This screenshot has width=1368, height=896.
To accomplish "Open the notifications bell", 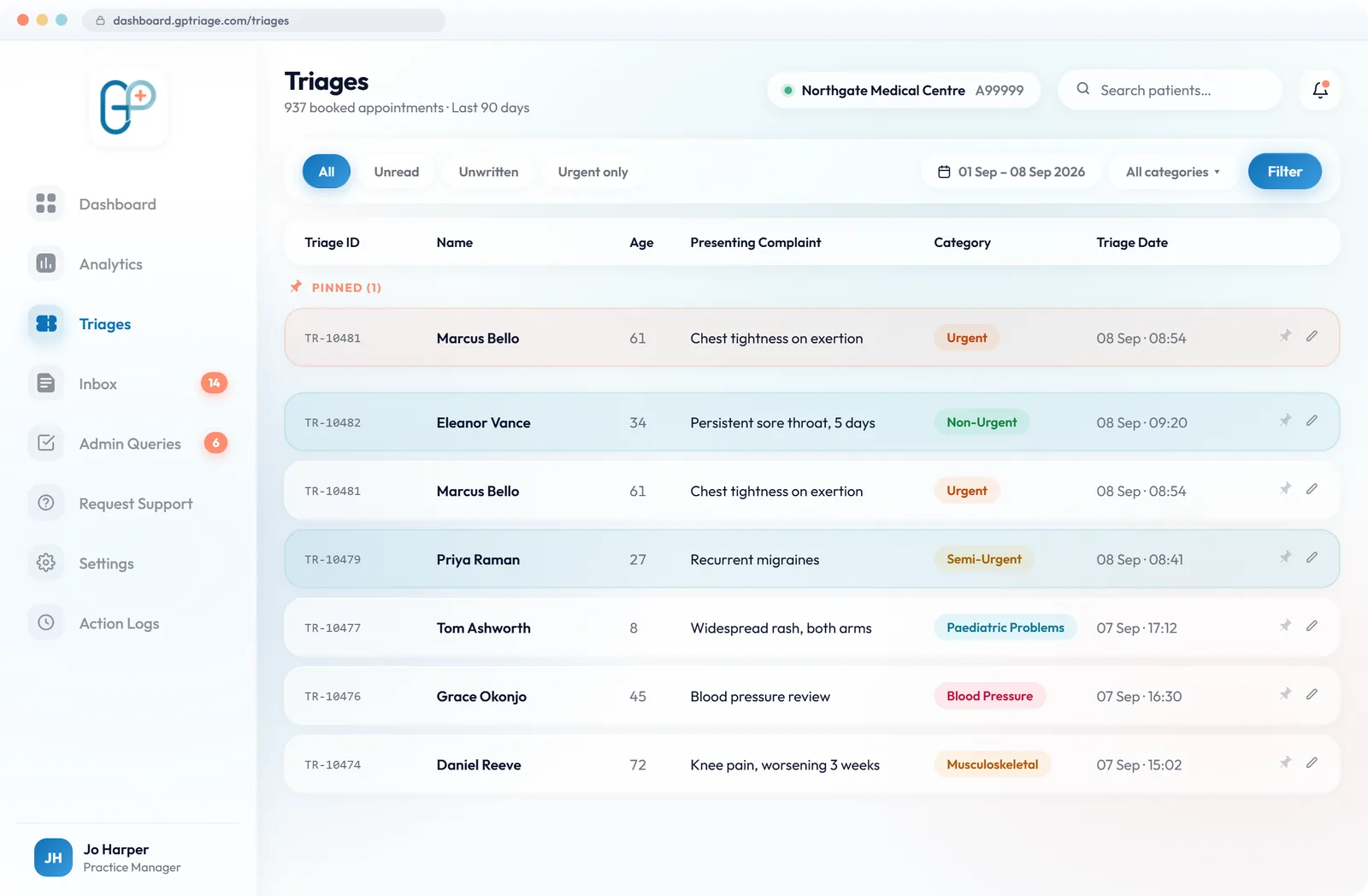I will coord(1320,90).
